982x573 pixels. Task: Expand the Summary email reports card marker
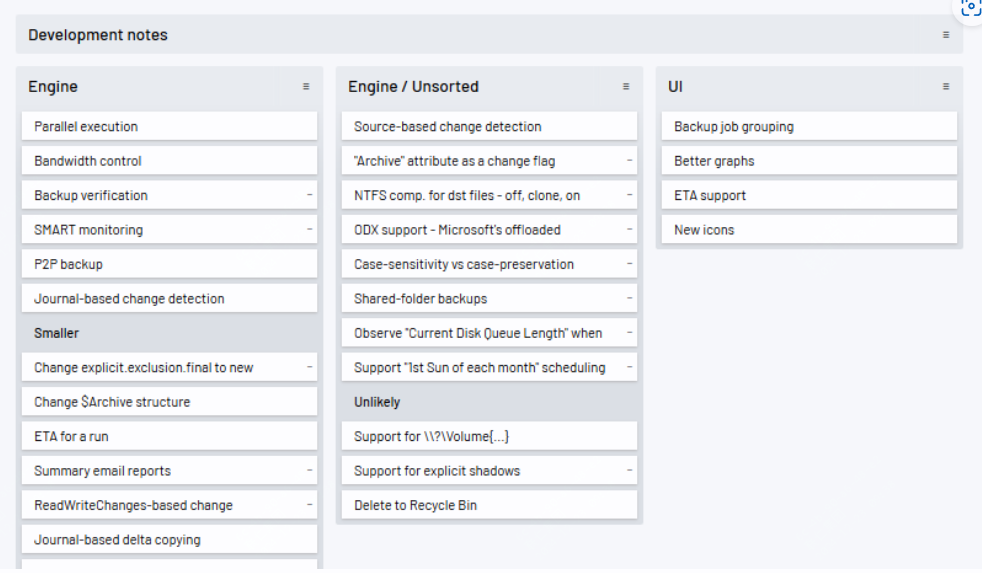click(x=309, y=471)
